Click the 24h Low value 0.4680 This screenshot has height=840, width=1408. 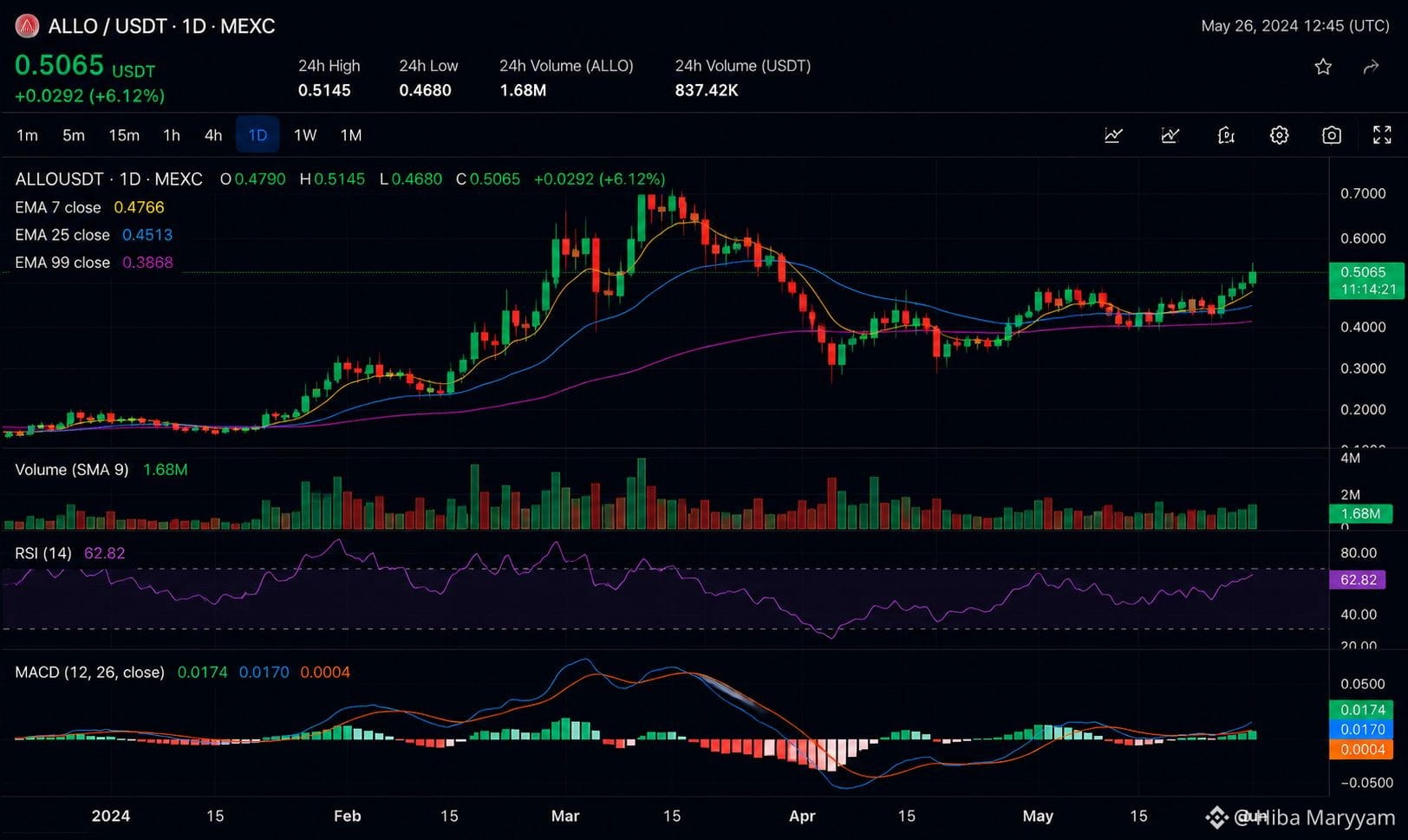click(x=425, y=90)
